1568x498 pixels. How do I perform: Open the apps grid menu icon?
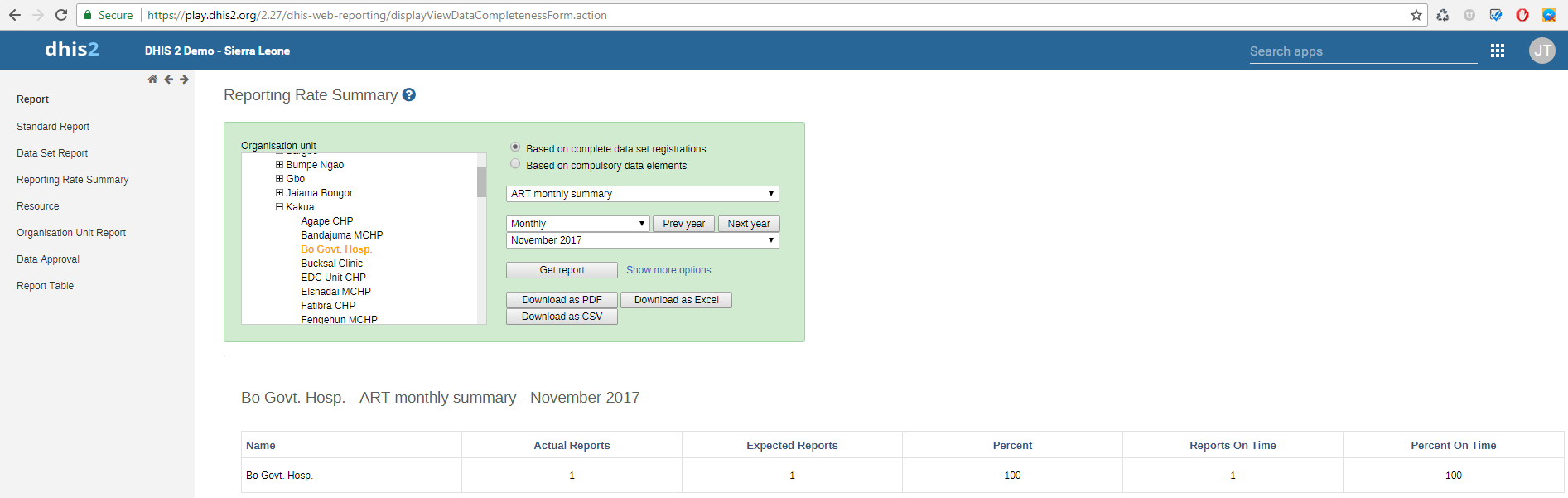point(1498,51)
